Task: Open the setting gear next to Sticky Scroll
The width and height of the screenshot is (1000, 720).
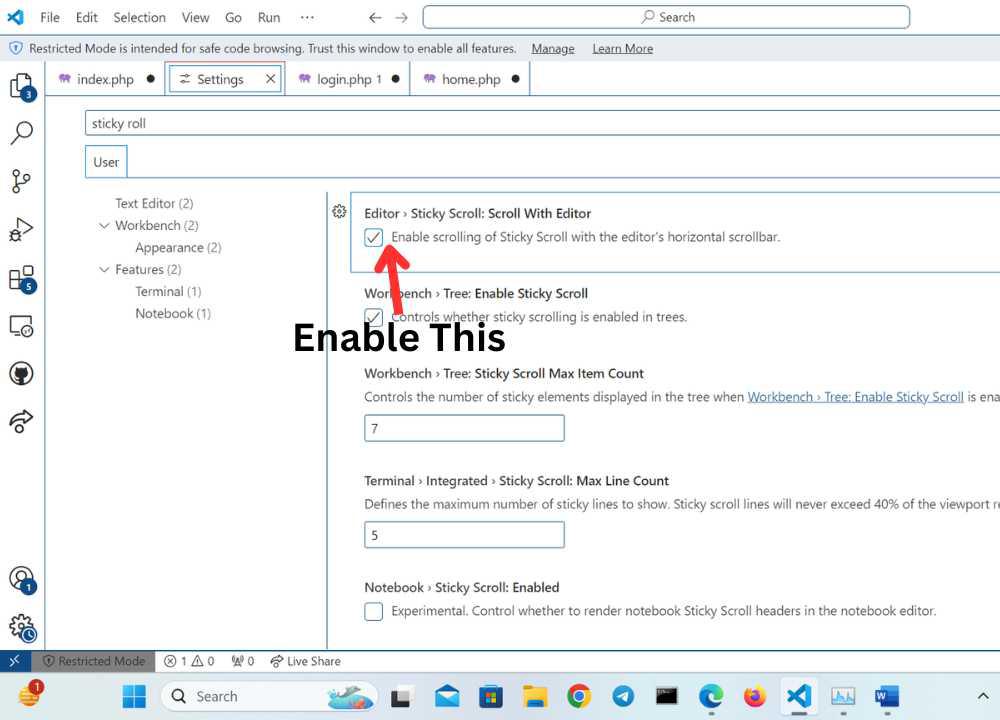Action: 339,212
